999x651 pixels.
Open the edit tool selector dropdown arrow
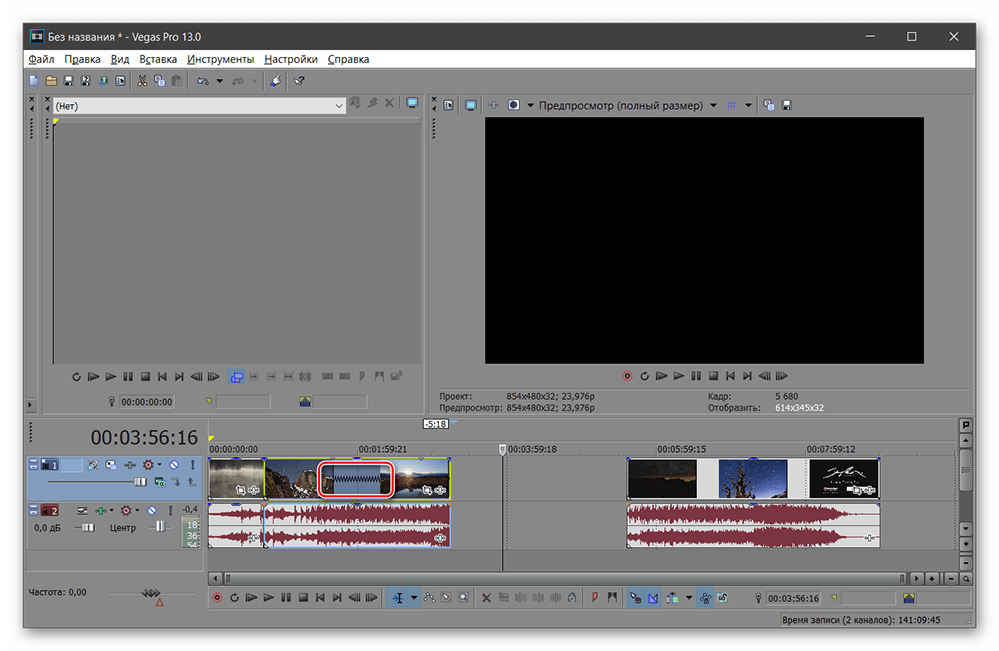pyautogui.click(x=414, y=597)
